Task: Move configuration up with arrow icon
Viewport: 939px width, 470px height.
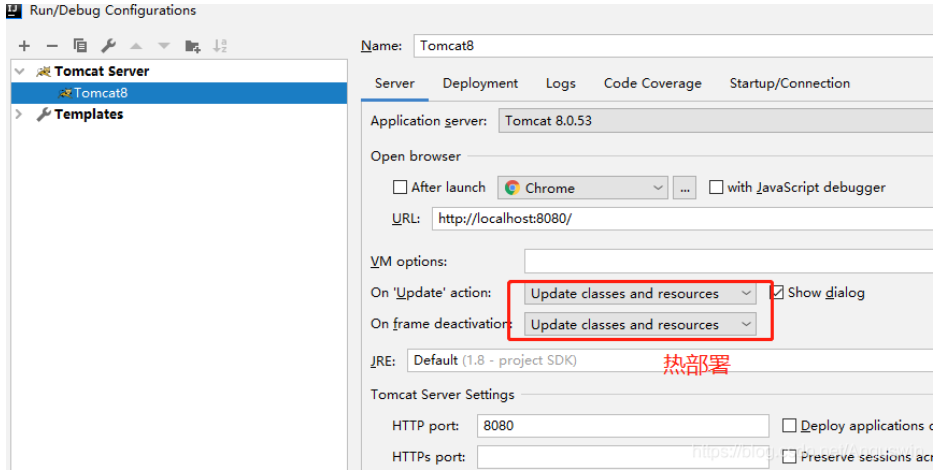Action: point(137,46)
